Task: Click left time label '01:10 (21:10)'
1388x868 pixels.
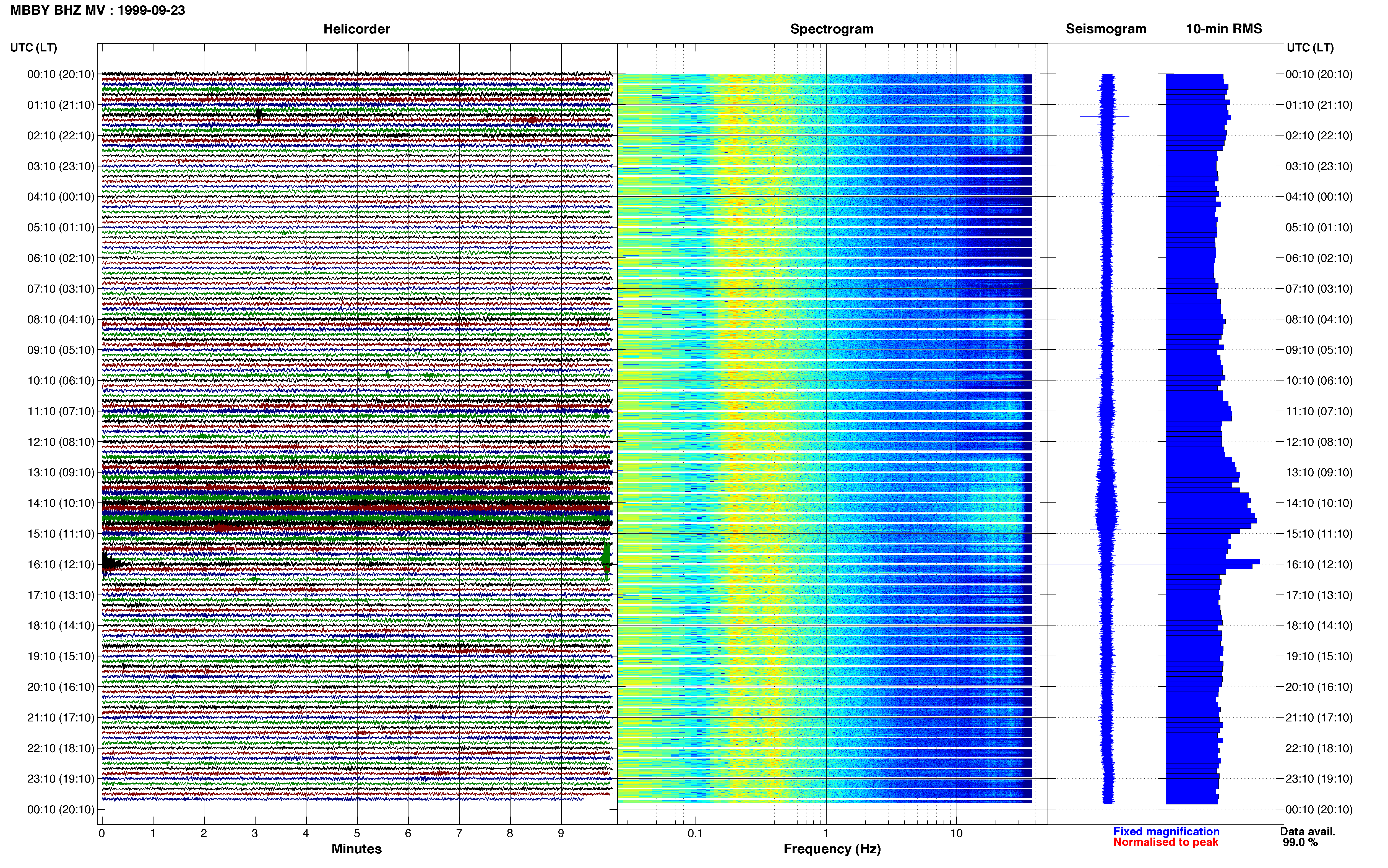Action: pos(61,105)
